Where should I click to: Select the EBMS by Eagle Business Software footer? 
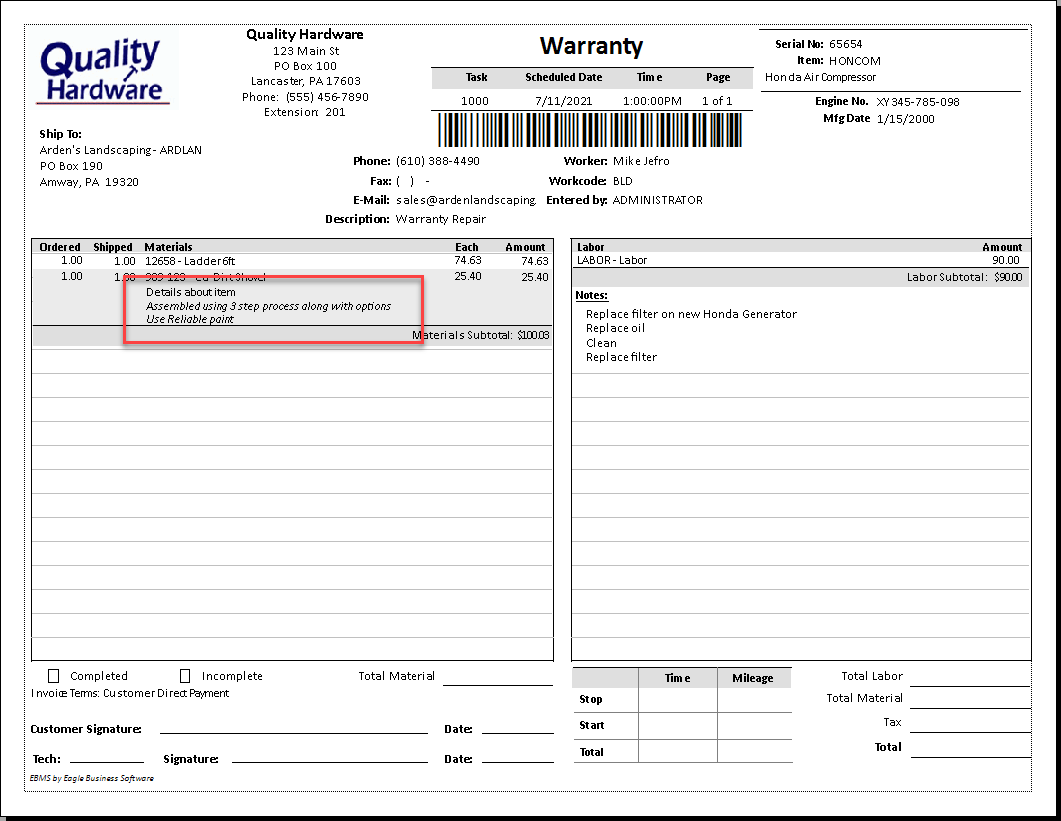(92, 778)
